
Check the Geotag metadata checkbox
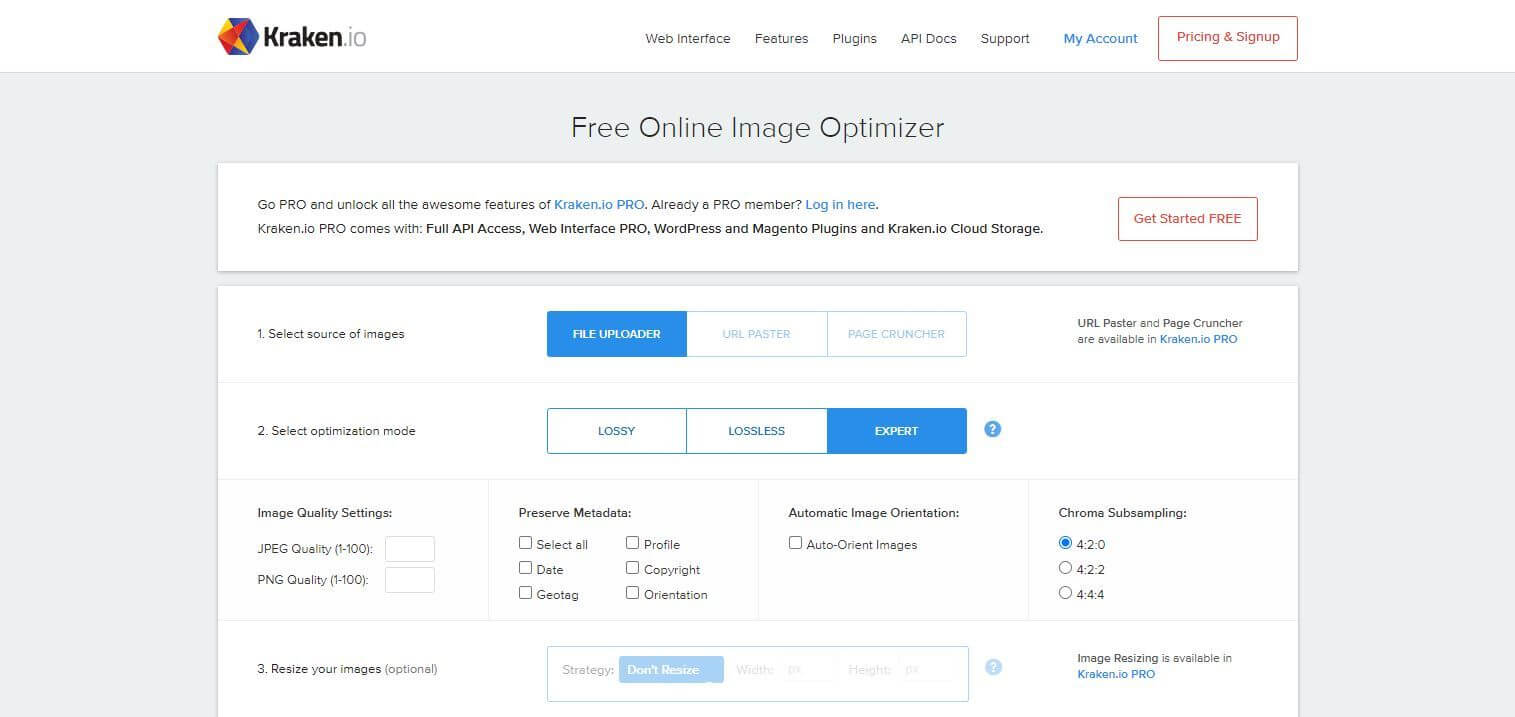coord(526,593)
